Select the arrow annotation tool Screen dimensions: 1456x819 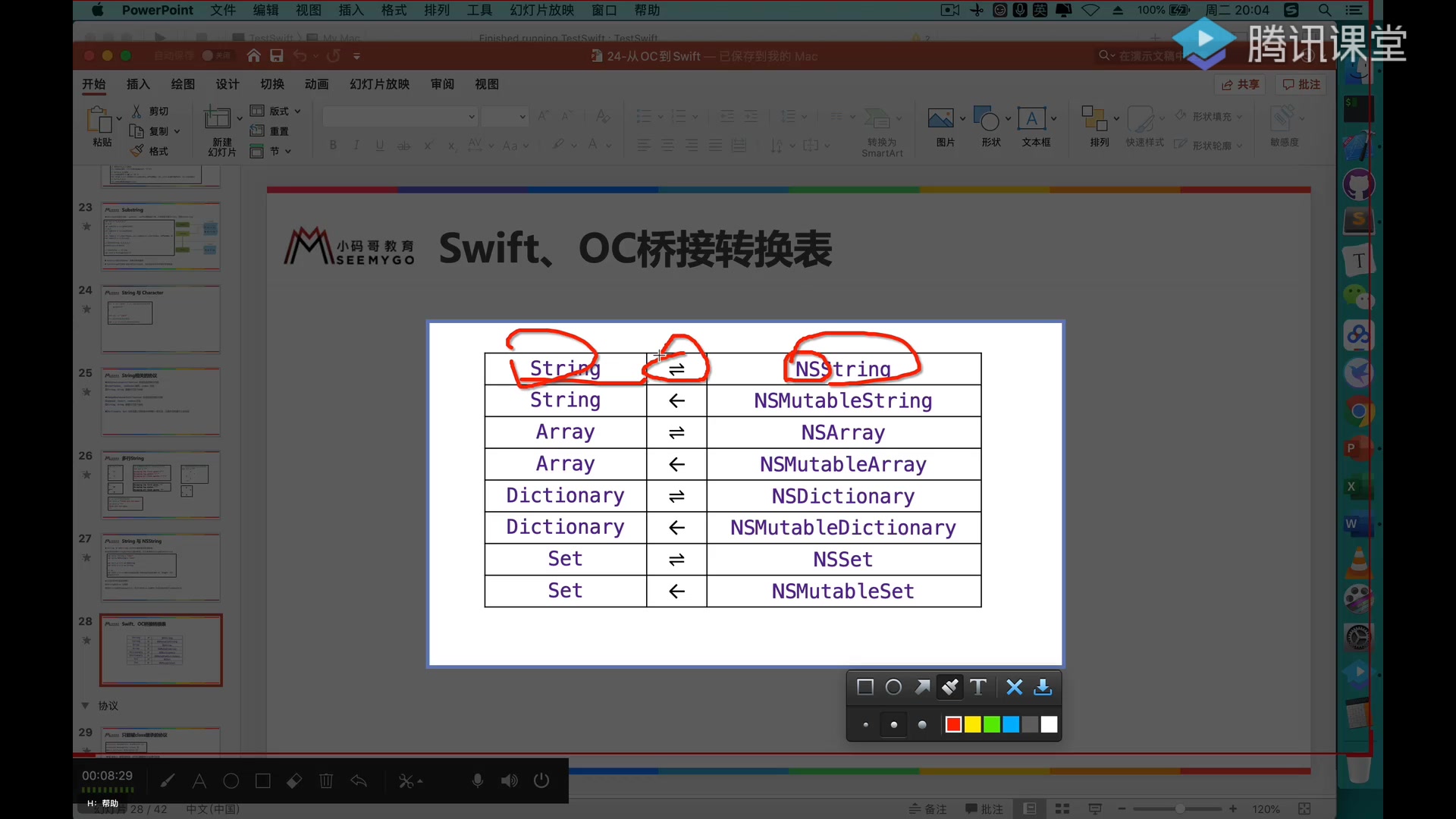[x=922, y=687]
